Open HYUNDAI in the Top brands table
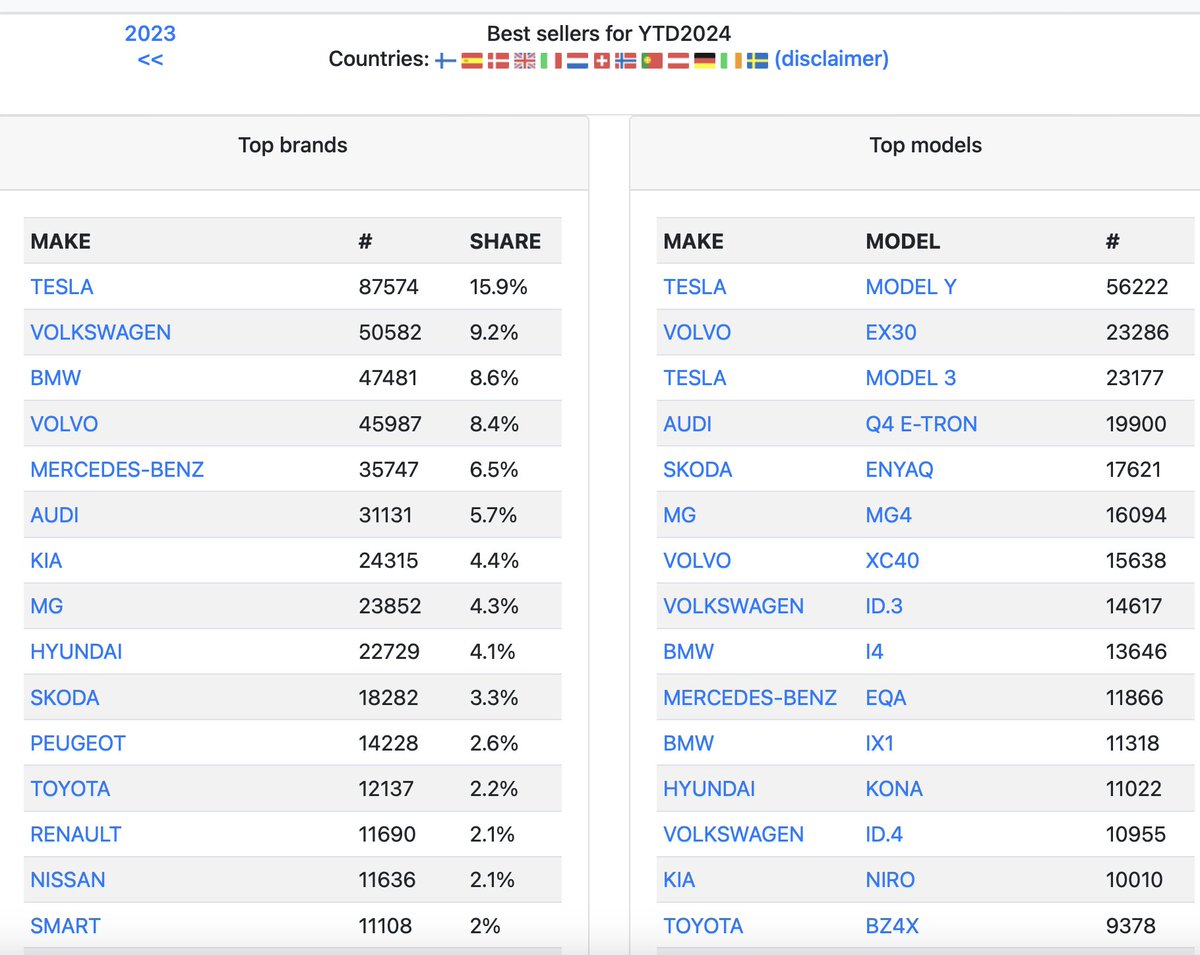This screenshot has width=1200, height=955. pyautogui.click(x=76, y=652)
